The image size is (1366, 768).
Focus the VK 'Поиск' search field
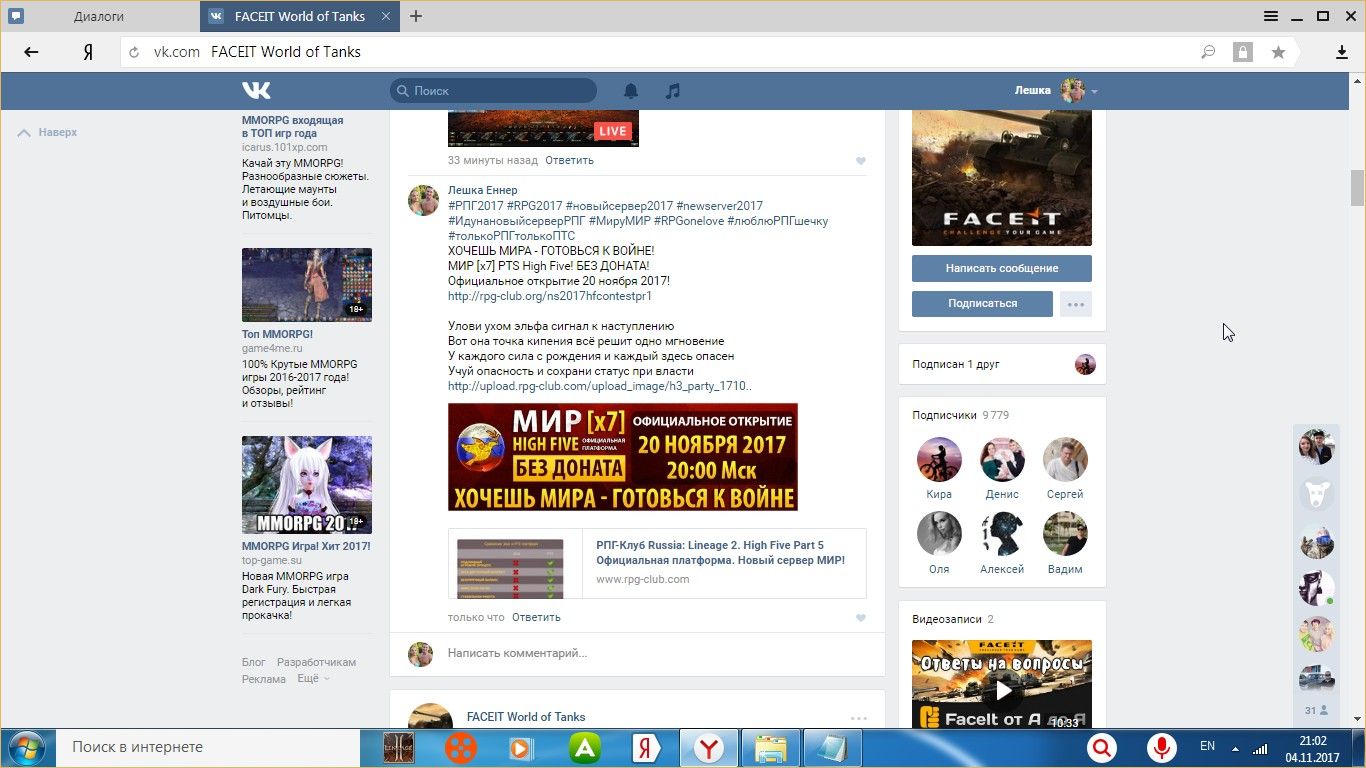point(493,91)
